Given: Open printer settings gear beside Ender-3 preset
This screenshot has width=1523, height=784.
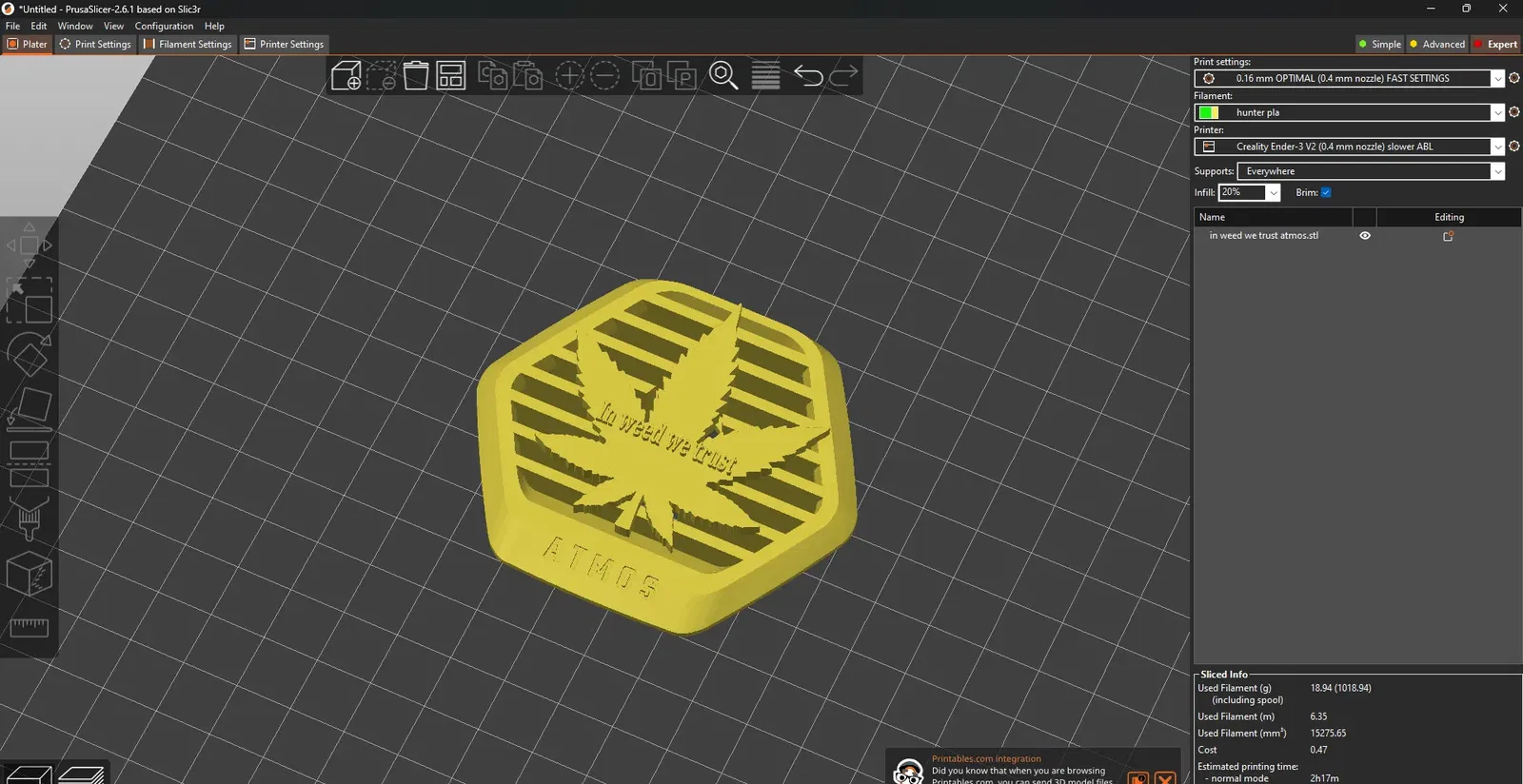Looking at the screenshot, I should pyautogui.click(x=1514, y=147).
